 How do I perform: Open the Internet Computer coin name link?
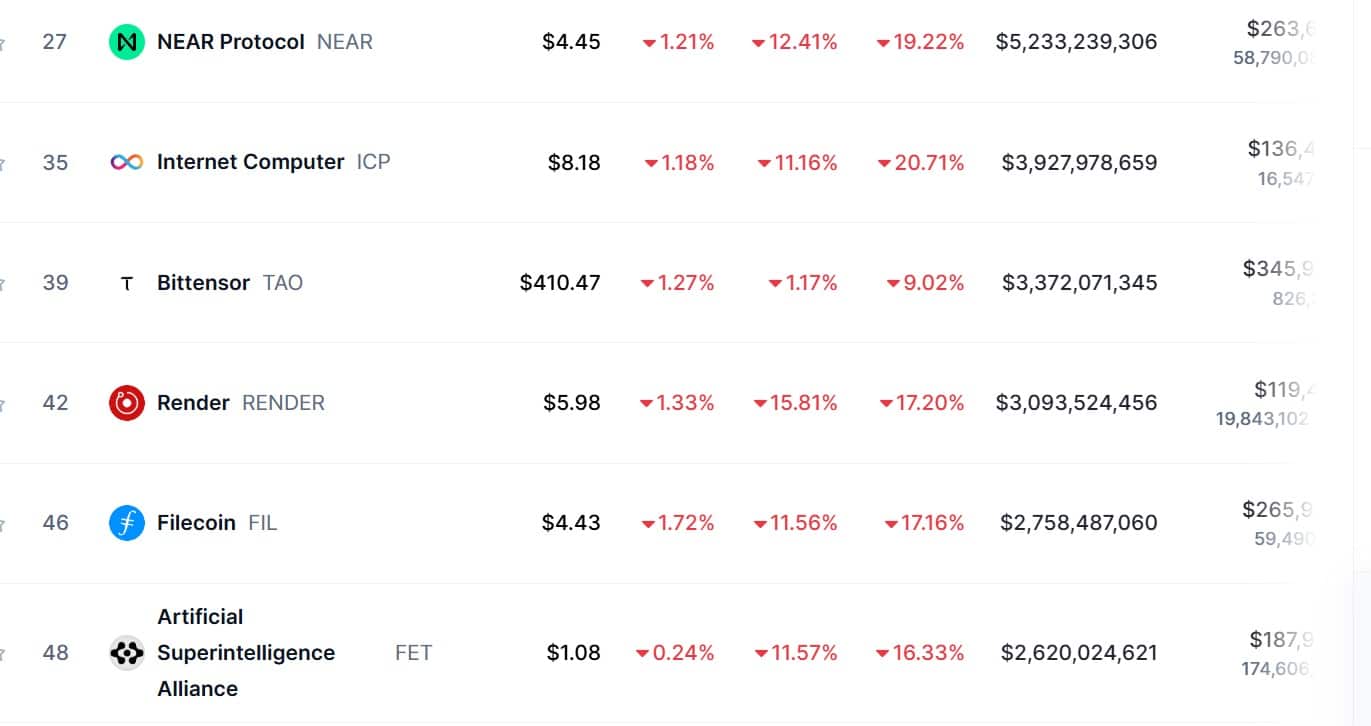(250, 162)
